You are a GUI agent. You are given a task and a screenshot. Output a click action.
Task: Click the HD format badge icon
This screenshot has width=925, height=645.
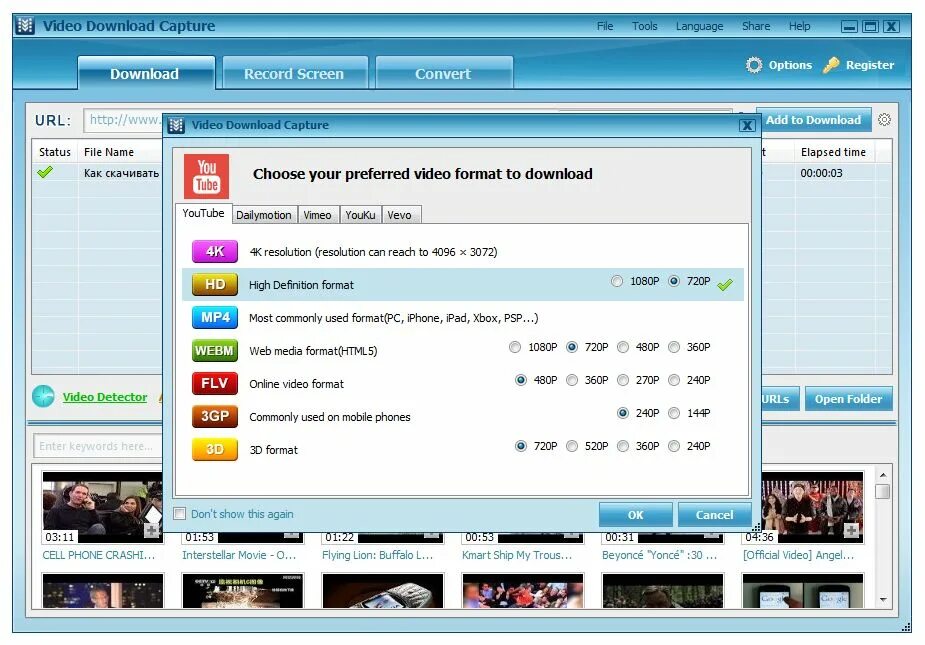[x=215, y=284]
